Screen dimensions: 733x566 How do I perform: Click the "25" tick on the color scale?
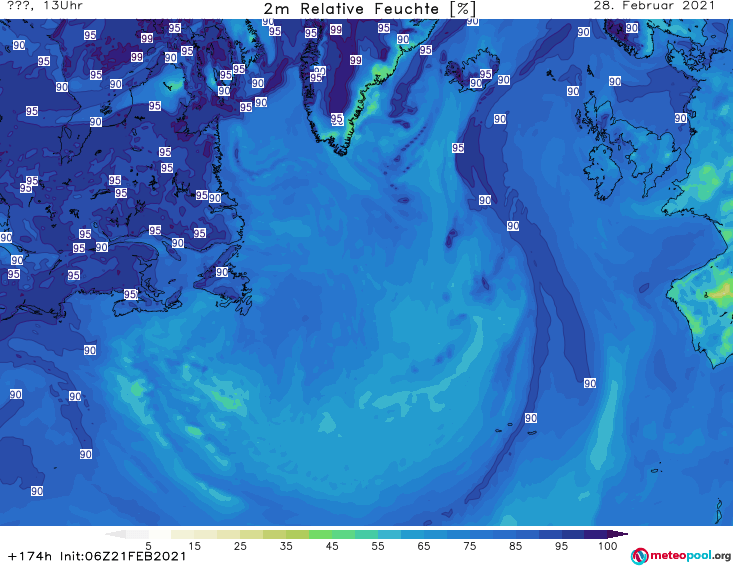point(240,546)
